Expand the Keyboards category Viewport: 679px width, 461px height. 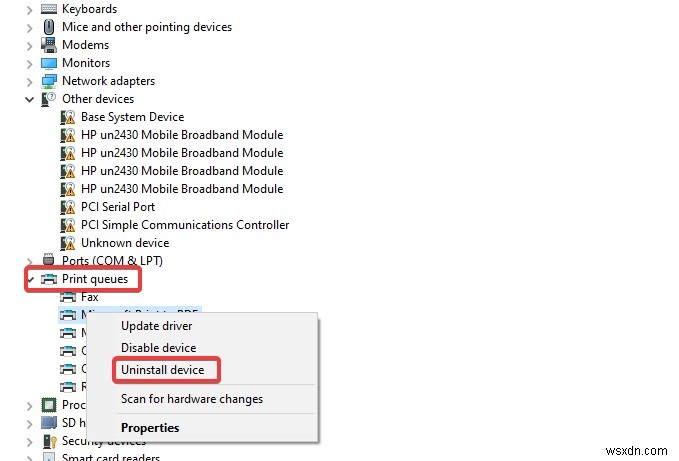point(31,9)
